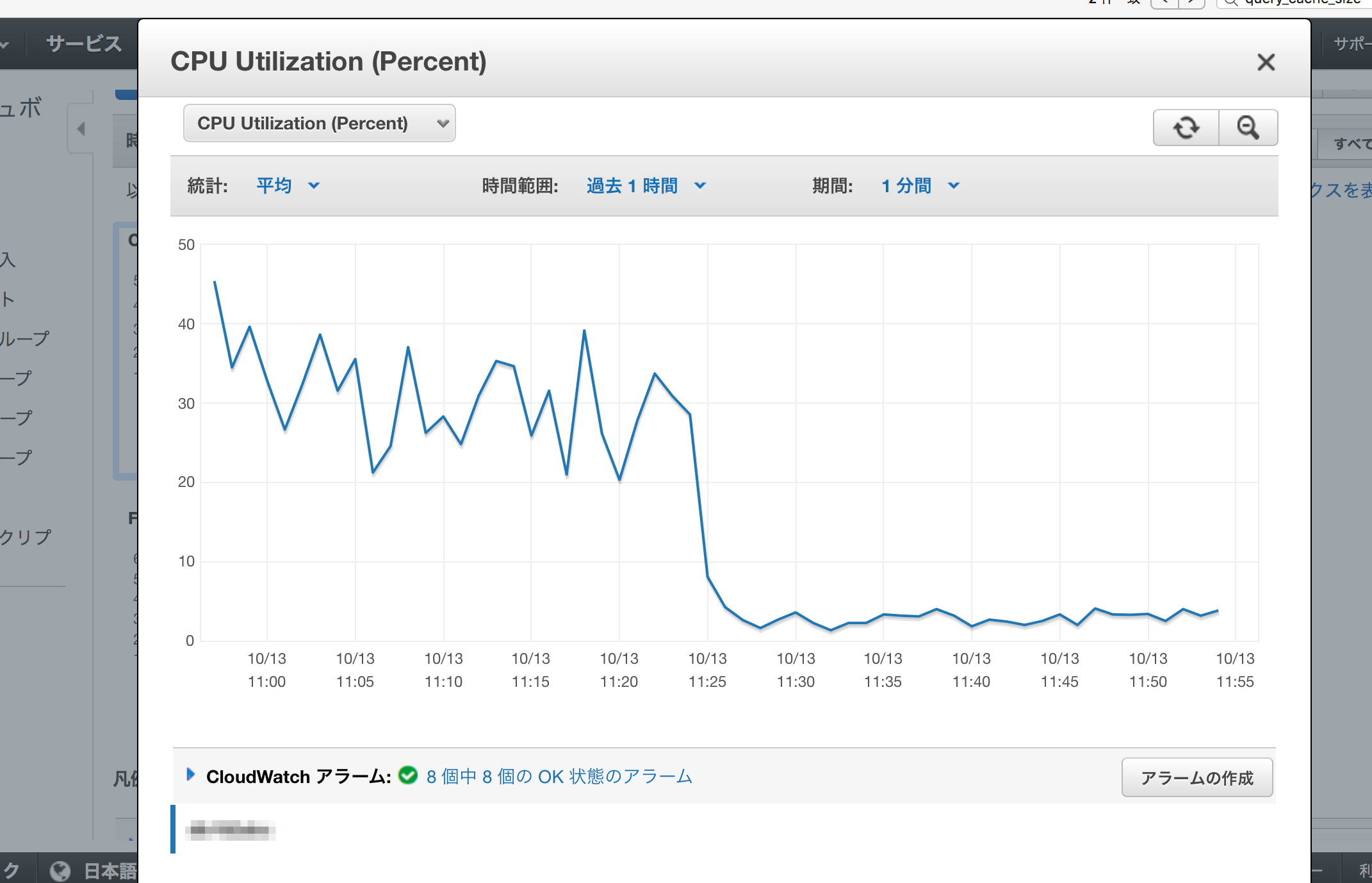Click find bar previous match arrow

coord(1165,3)
